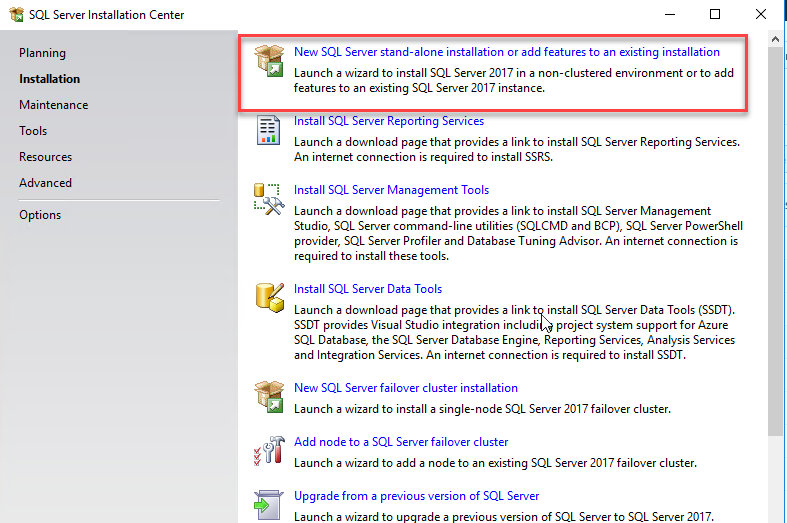Click the Management Tools hammer icon
Screen dimensions: 787x523
(x=269, y=199)
